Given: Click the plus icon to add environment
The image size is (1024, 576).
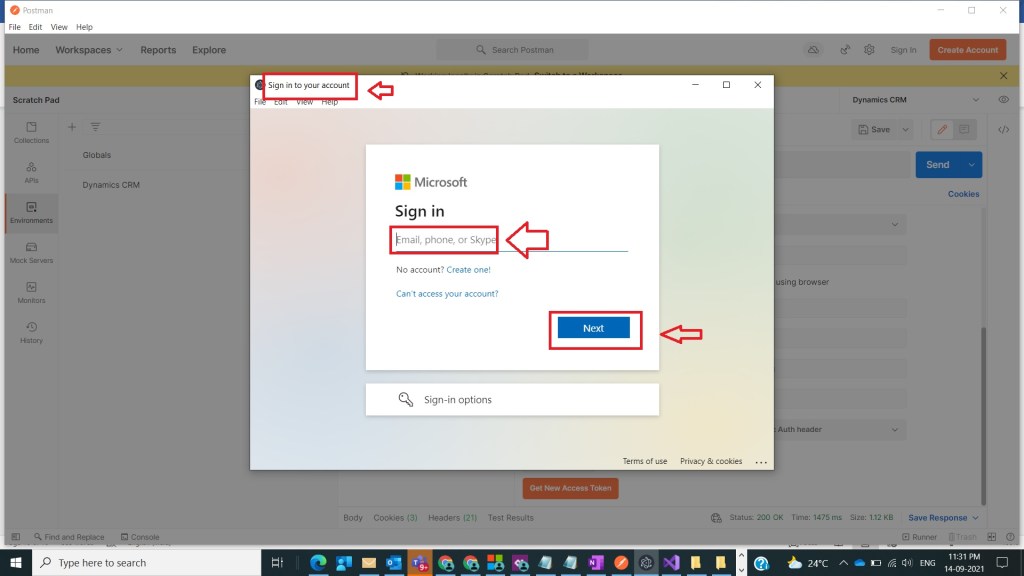Looking at the screenshot, I should point(72,127).
